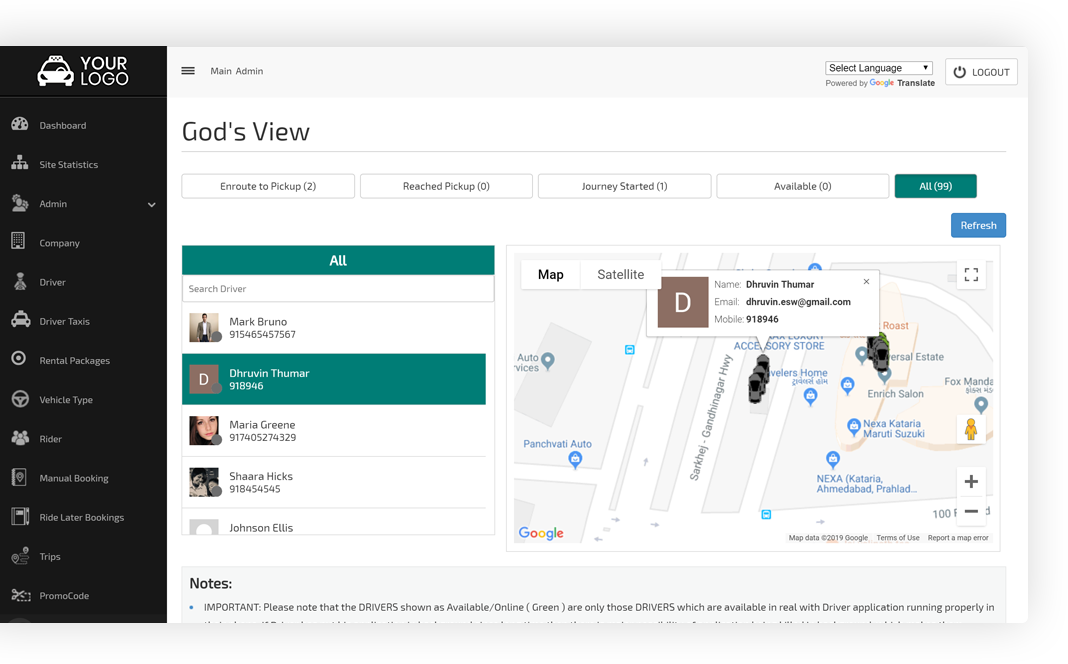Activate Street View with the pegman icon
The height and width of the screenshot is (664, 1068).
[971, 426]
